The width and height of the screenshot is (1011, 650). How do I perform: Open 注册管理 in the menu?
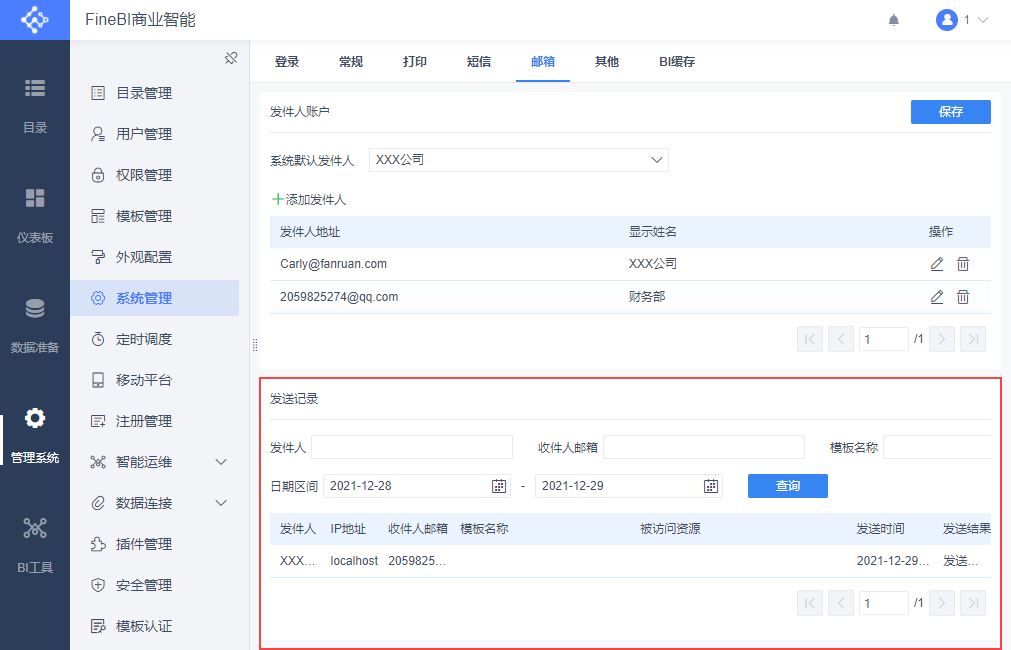point(155,421)
